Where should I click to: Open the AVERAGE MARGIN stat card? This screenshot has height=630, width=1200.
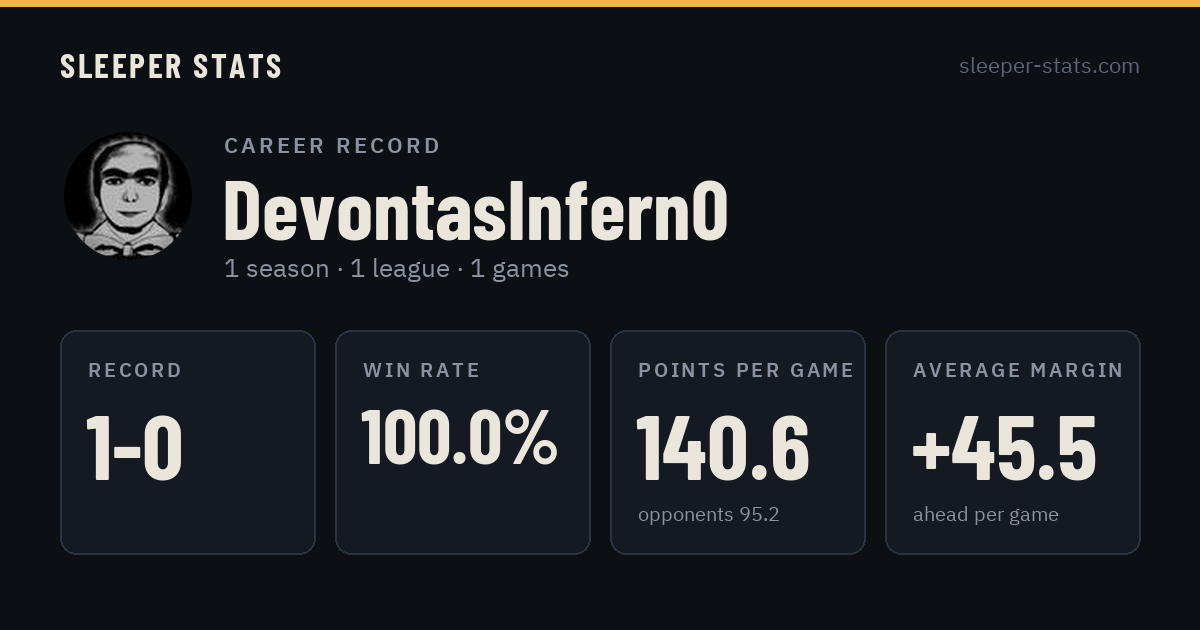1013,442
